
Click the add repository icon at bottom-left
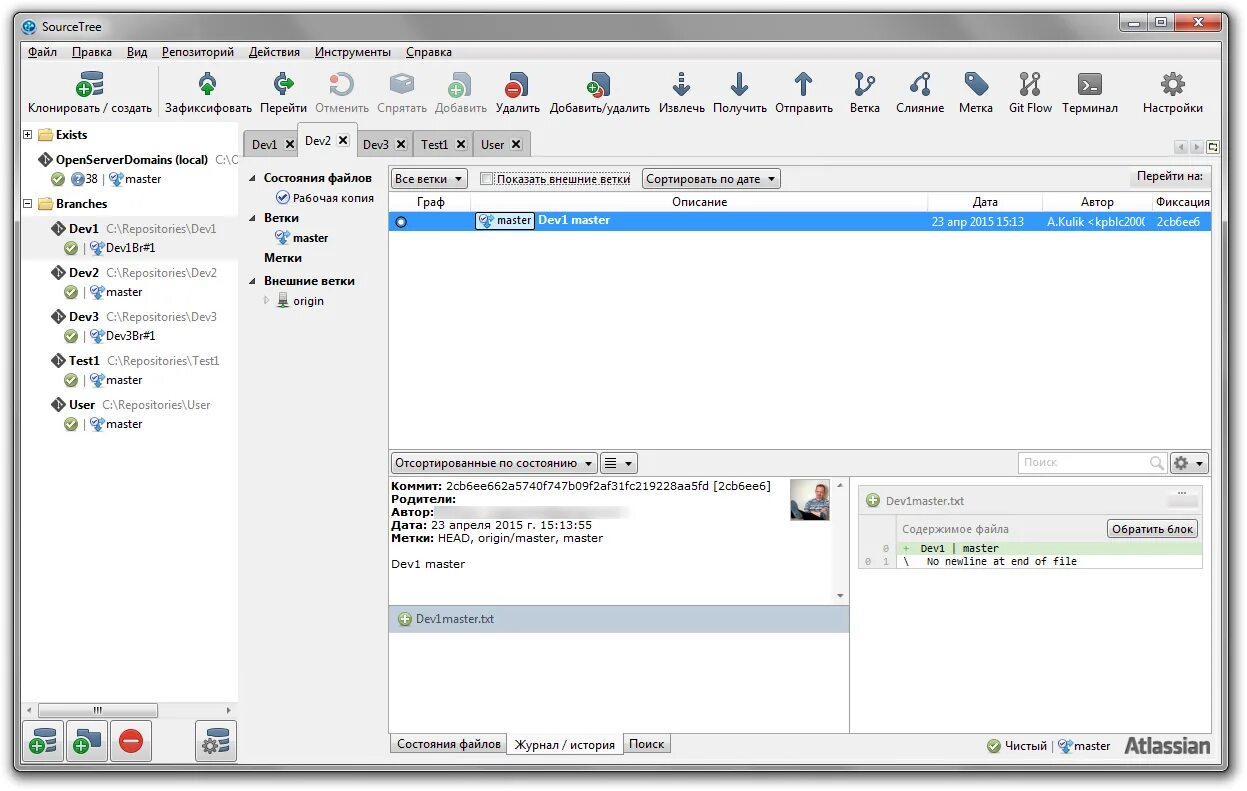pos(43,742)
